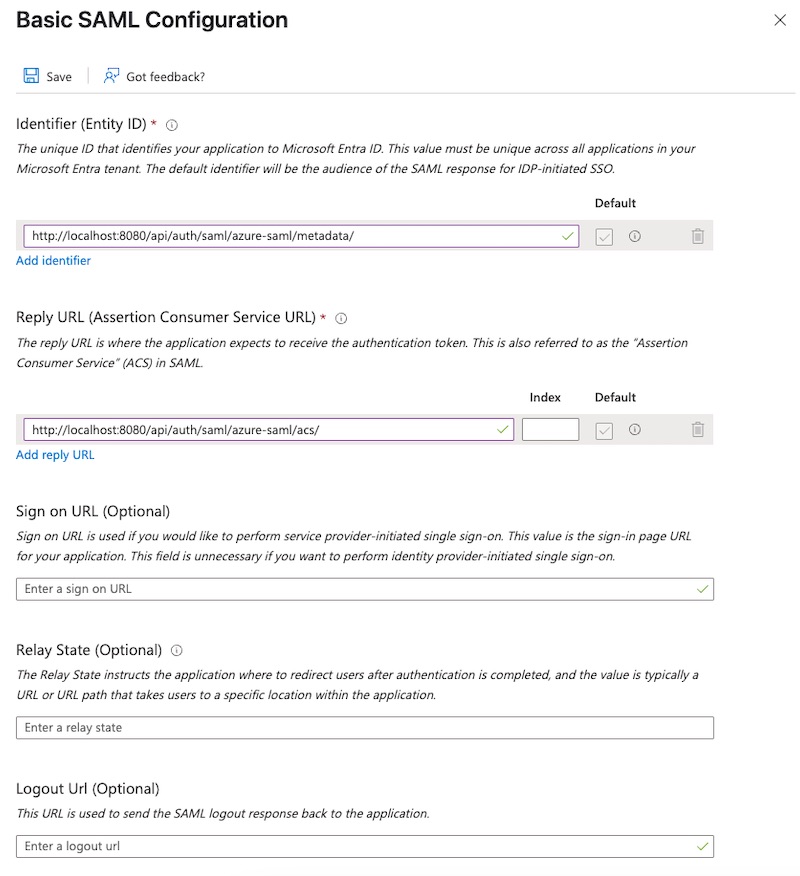Click the reply URL Index field
The width and height of the screenshot is (800, 876).
(x=550, y=430)
